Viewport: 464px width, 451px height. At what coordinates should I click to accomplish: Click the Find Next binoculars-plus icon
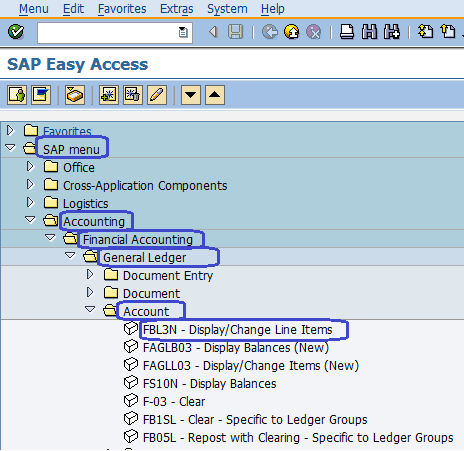click(392, 32)
